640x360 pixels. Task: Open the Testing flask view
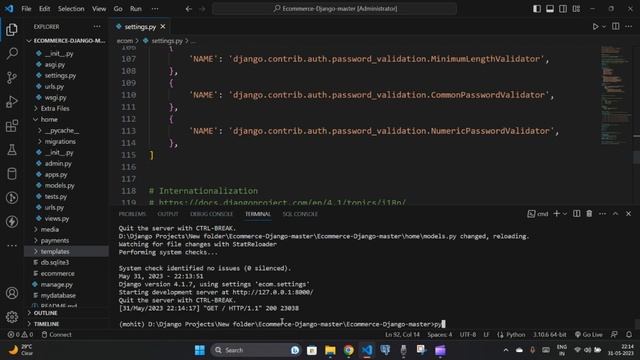[x=12, y=150]
